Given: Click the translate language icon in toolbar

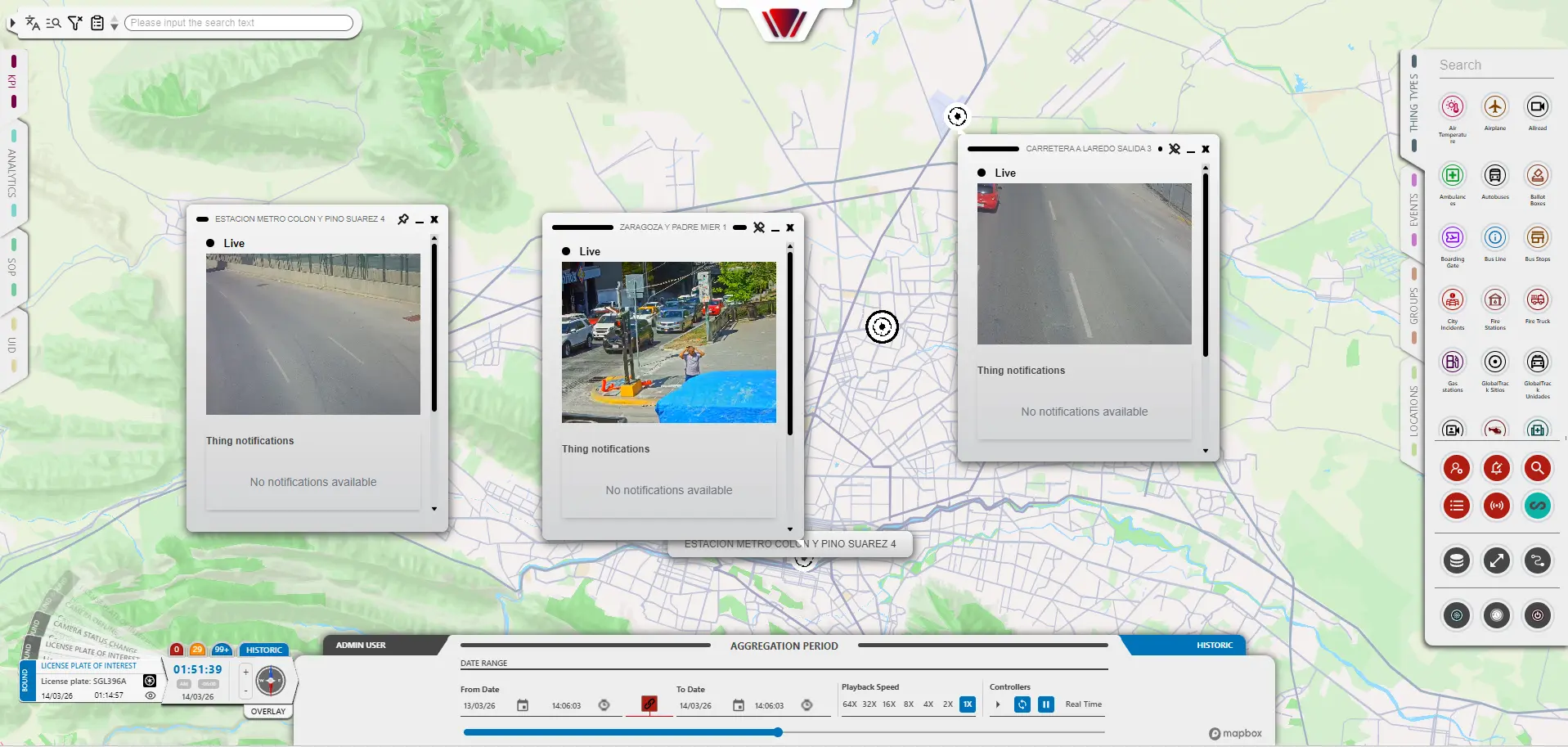Looking at the screenshot, I should (33, 23).
